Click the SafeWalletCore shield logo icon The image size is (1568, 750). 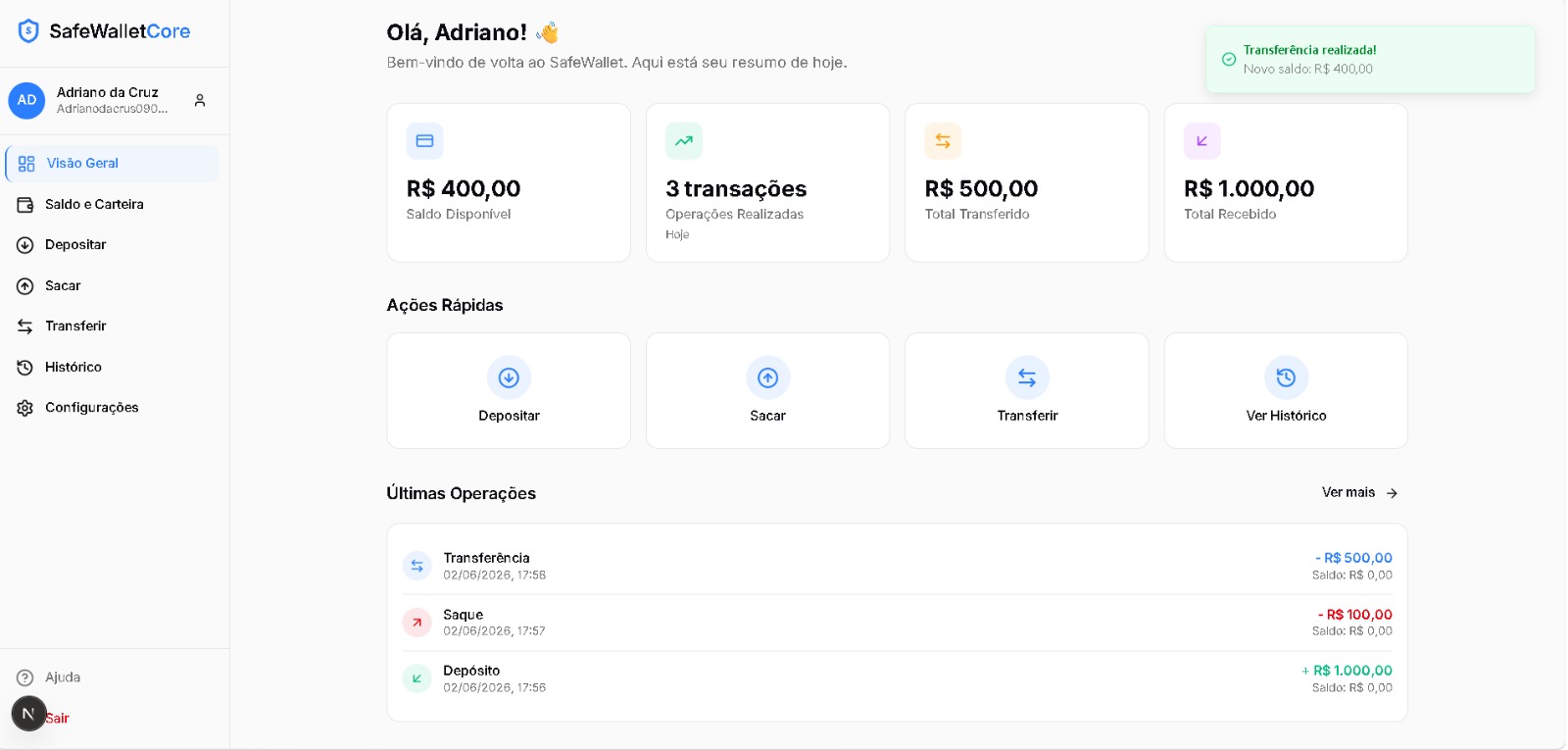(28, 31)
